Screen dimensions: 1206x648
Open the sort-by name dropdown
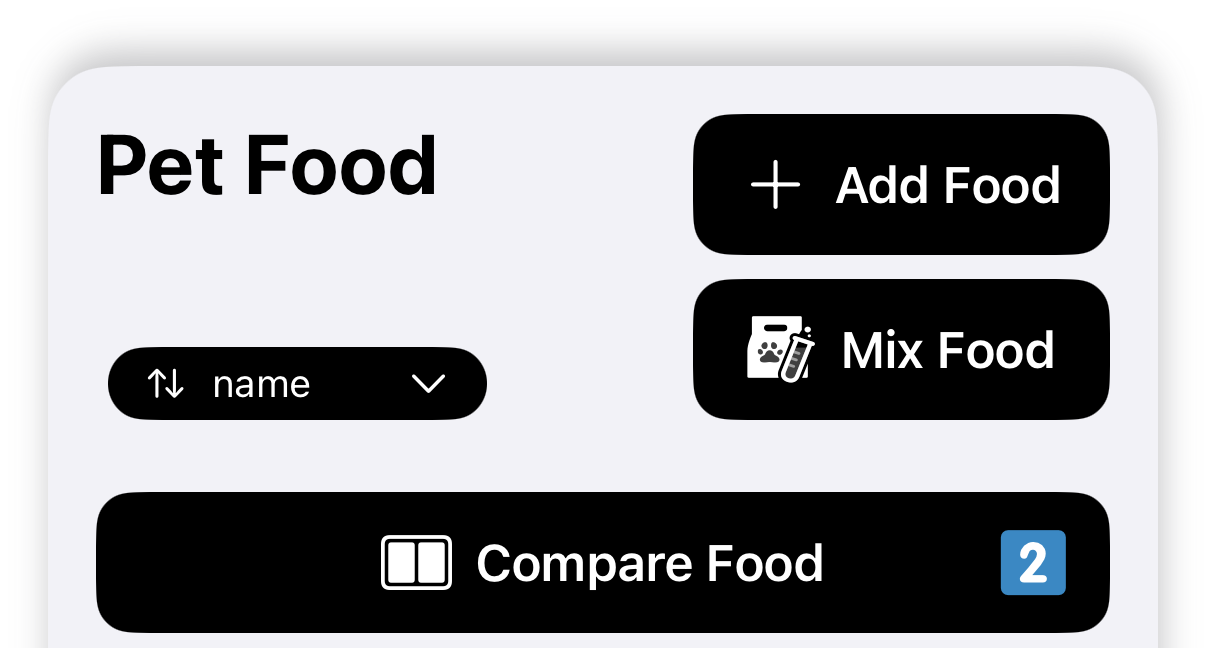tap(297, 384)
